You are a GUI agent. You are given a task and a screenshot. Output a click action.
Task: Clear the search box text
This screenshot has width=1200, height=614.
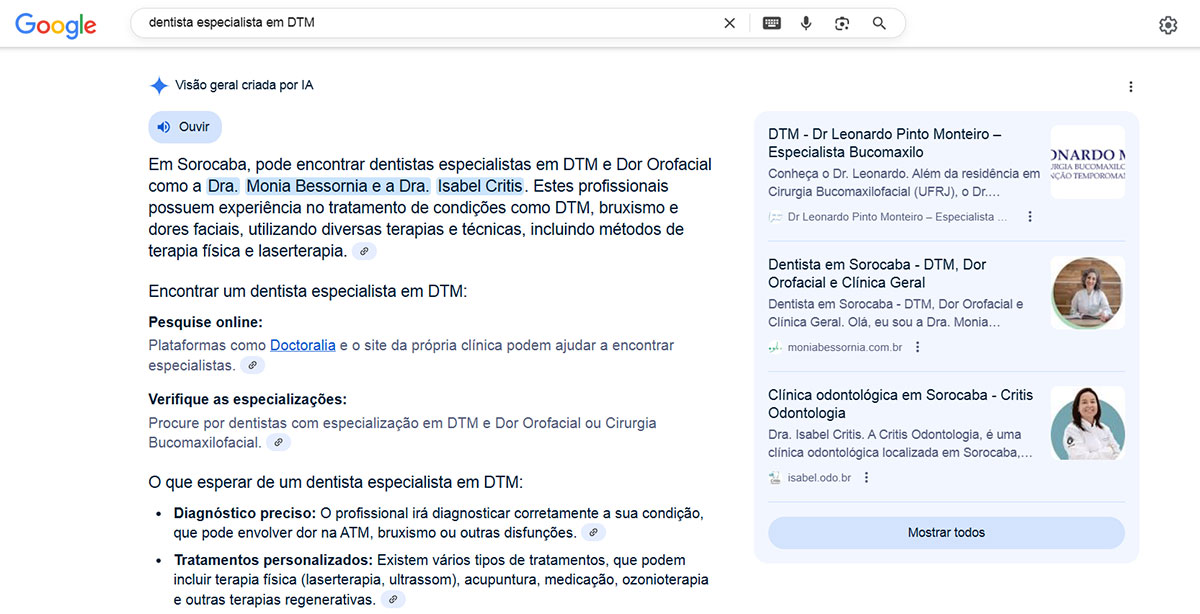pos(730,23)
